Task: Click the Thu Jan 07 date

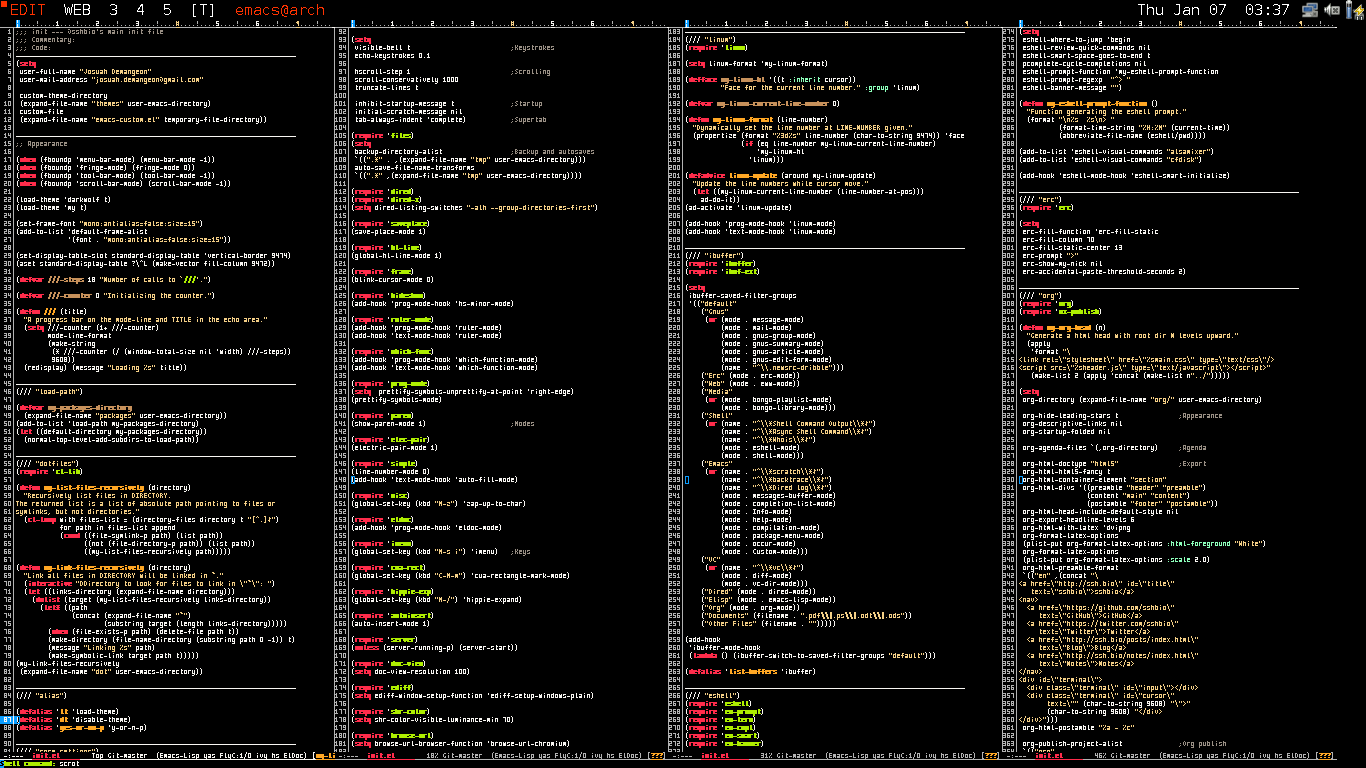Action: tap(1182, 10)
